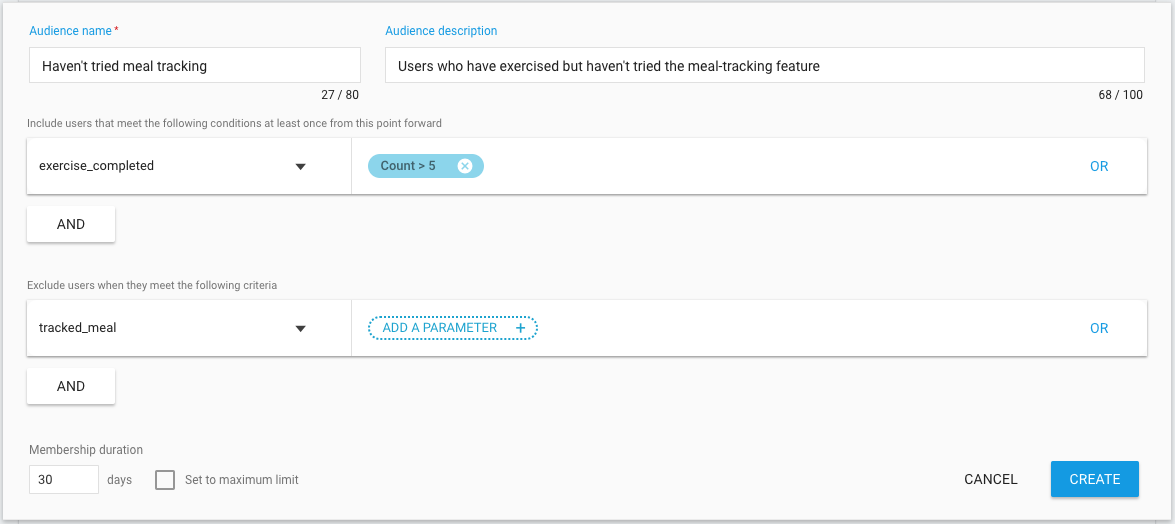Click OR in the exercise_completed row
Image resolution: width=1175 pixels, height=524 pixels.
coord(1099,167)
